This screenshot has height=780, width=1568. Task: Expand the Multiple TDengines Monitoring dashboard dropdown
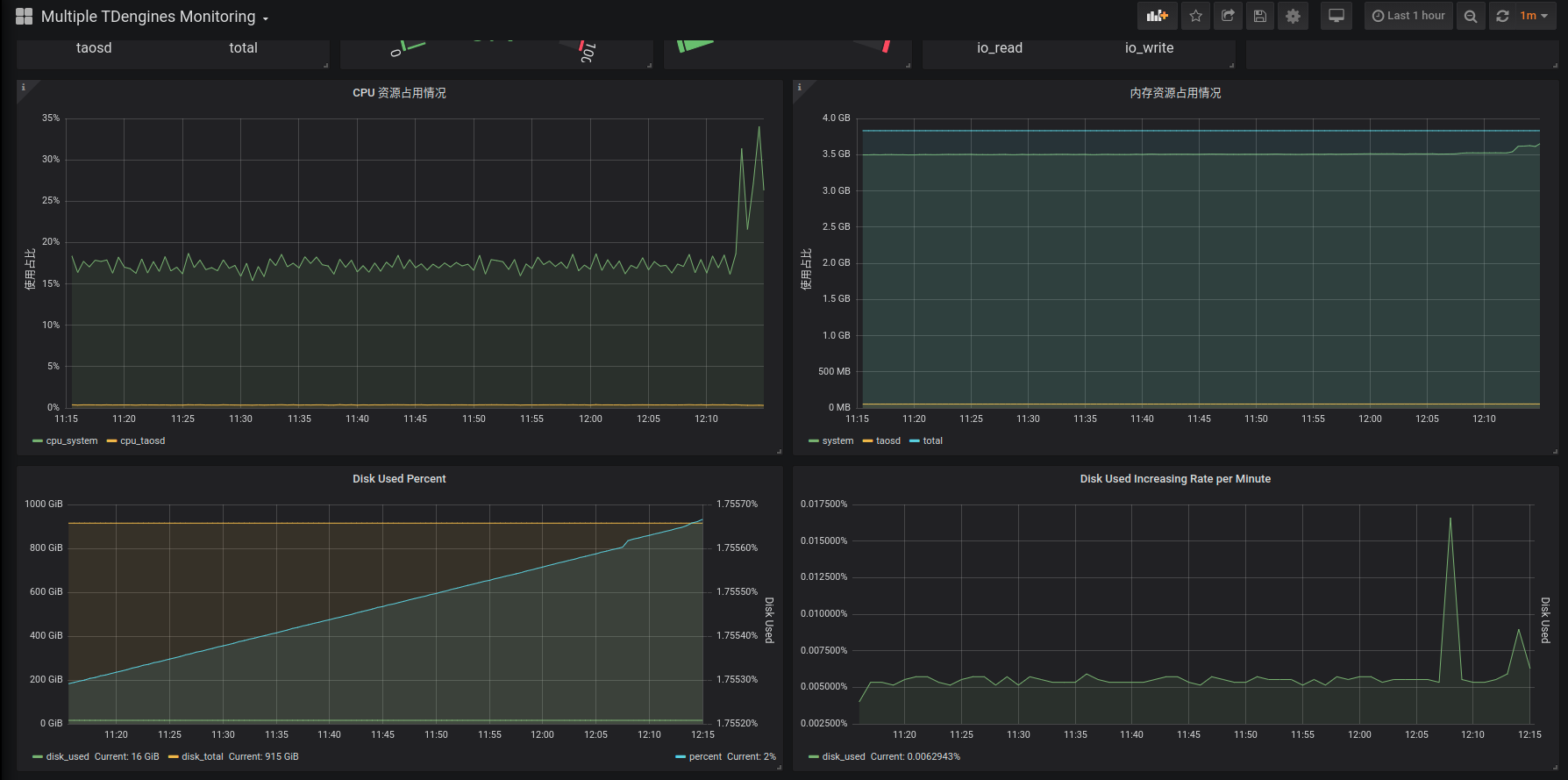pyautogui.click(x=154, y=17)
